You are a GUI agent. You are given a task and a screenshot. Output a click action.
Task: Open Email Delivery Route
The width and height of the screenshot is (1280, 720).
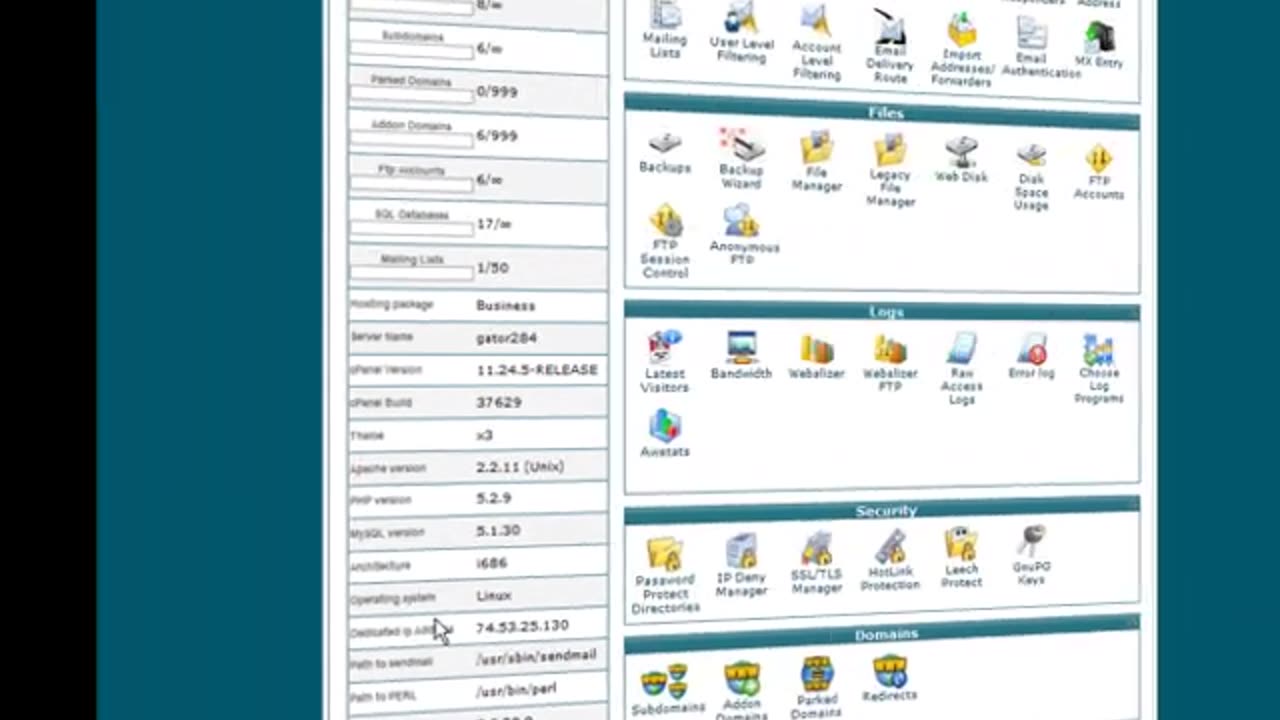click(889, 46)
